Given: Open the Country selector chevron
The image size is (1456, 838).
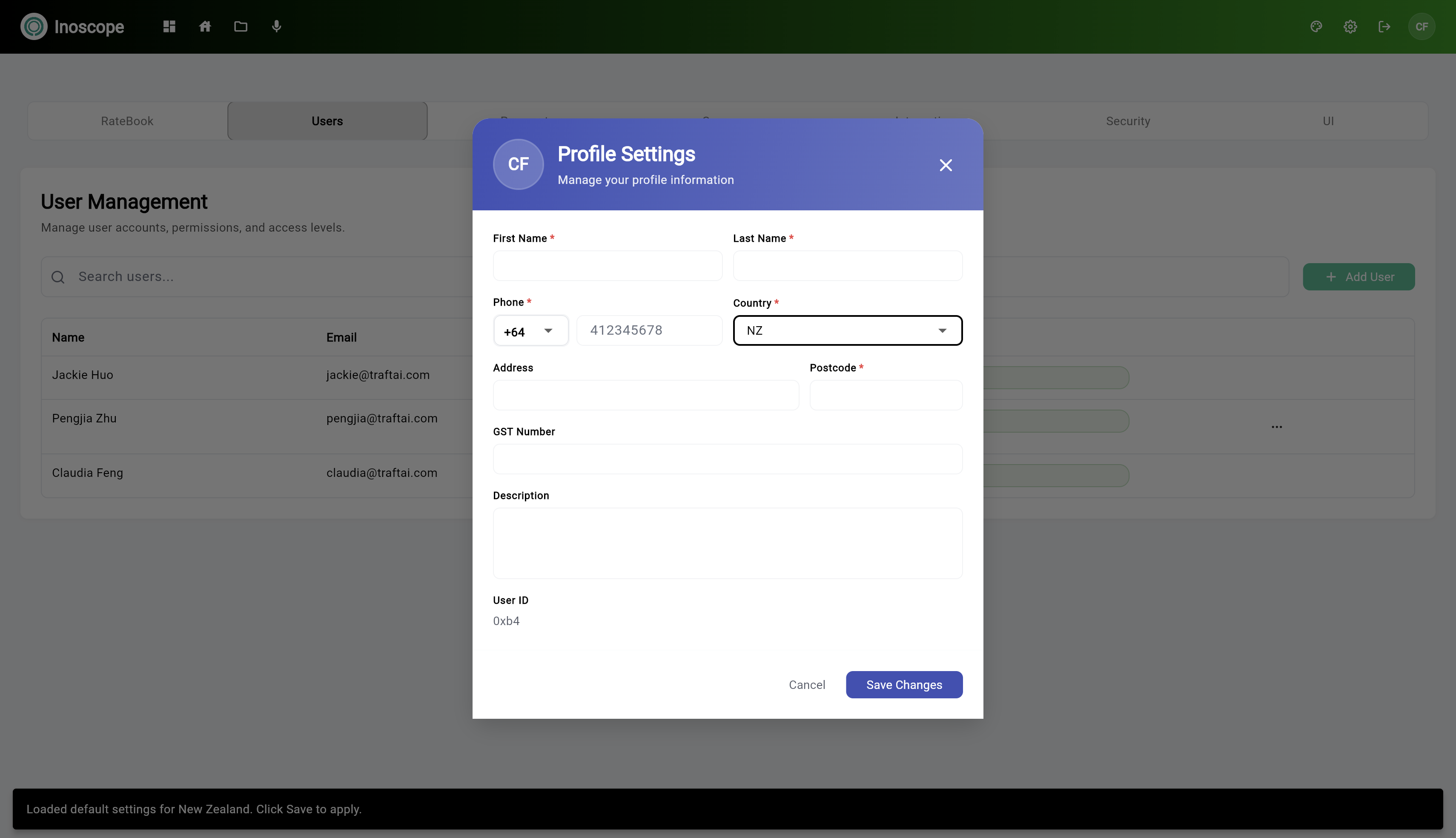Looking at the screenshot, I should click(x=942, y=330).
